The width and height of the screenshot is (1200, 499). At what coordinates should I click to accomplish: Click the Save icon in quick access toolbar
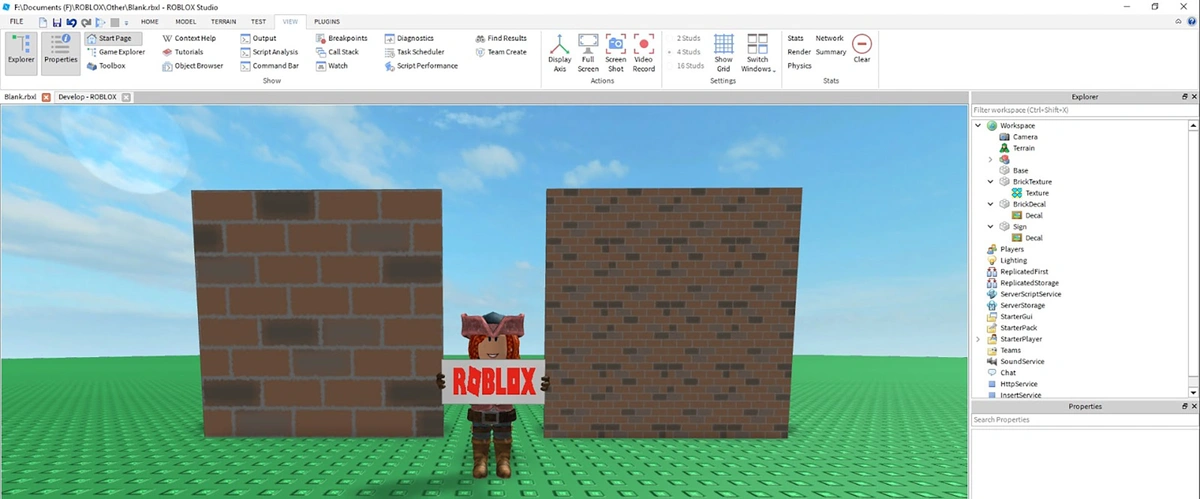pos(57,21)
